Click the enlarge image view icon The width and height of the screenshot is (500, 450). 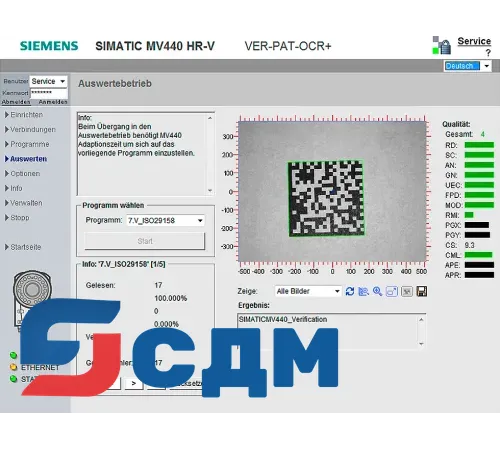(x=392, y=291)
